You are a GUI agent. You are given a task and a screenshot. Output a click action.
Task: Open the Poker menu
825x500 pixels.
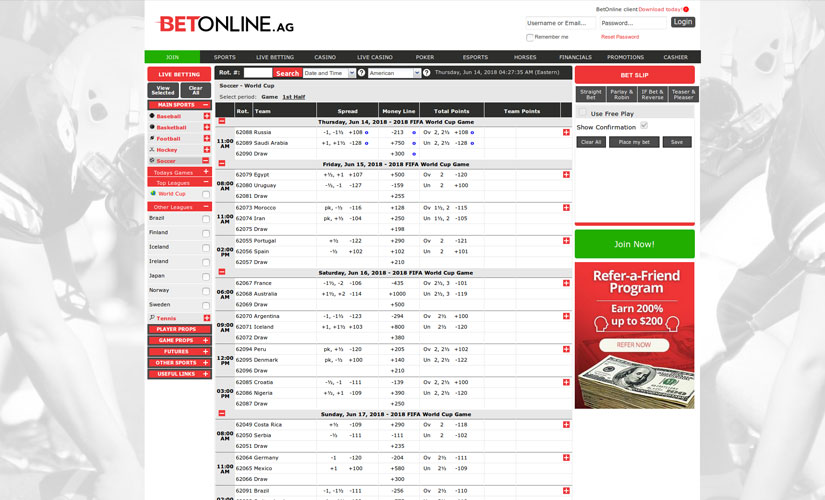[425, 57]
